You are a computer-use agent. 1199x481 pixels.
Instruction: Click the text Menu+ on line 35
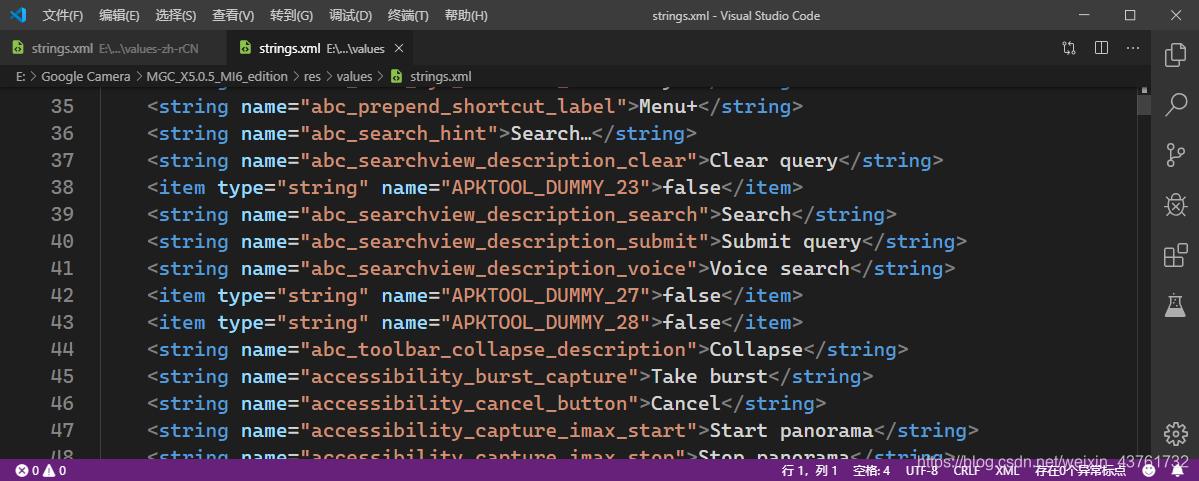tap(668, 106)
